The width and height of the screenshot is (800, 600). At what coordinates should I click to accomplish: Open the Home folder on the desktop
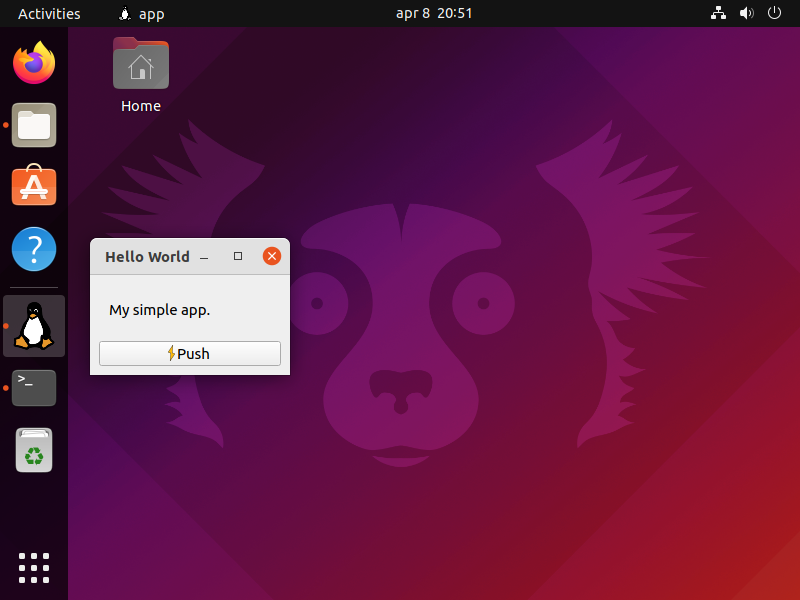[x=141, y=75]
